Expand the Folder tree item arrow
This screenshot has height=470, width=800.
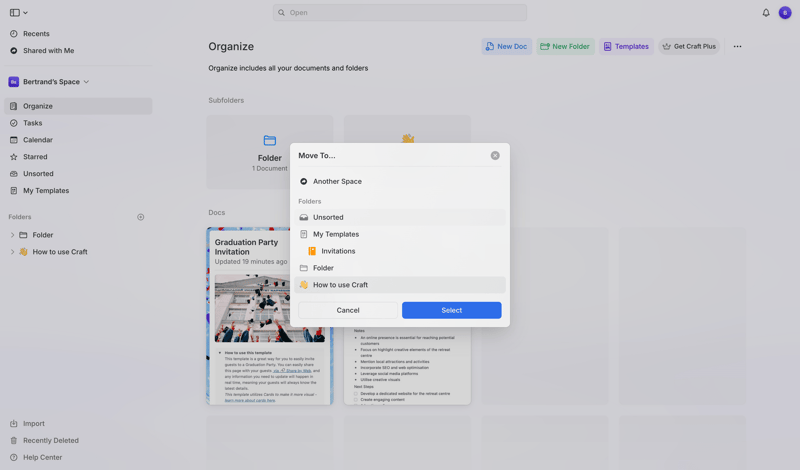coord(12,235)
